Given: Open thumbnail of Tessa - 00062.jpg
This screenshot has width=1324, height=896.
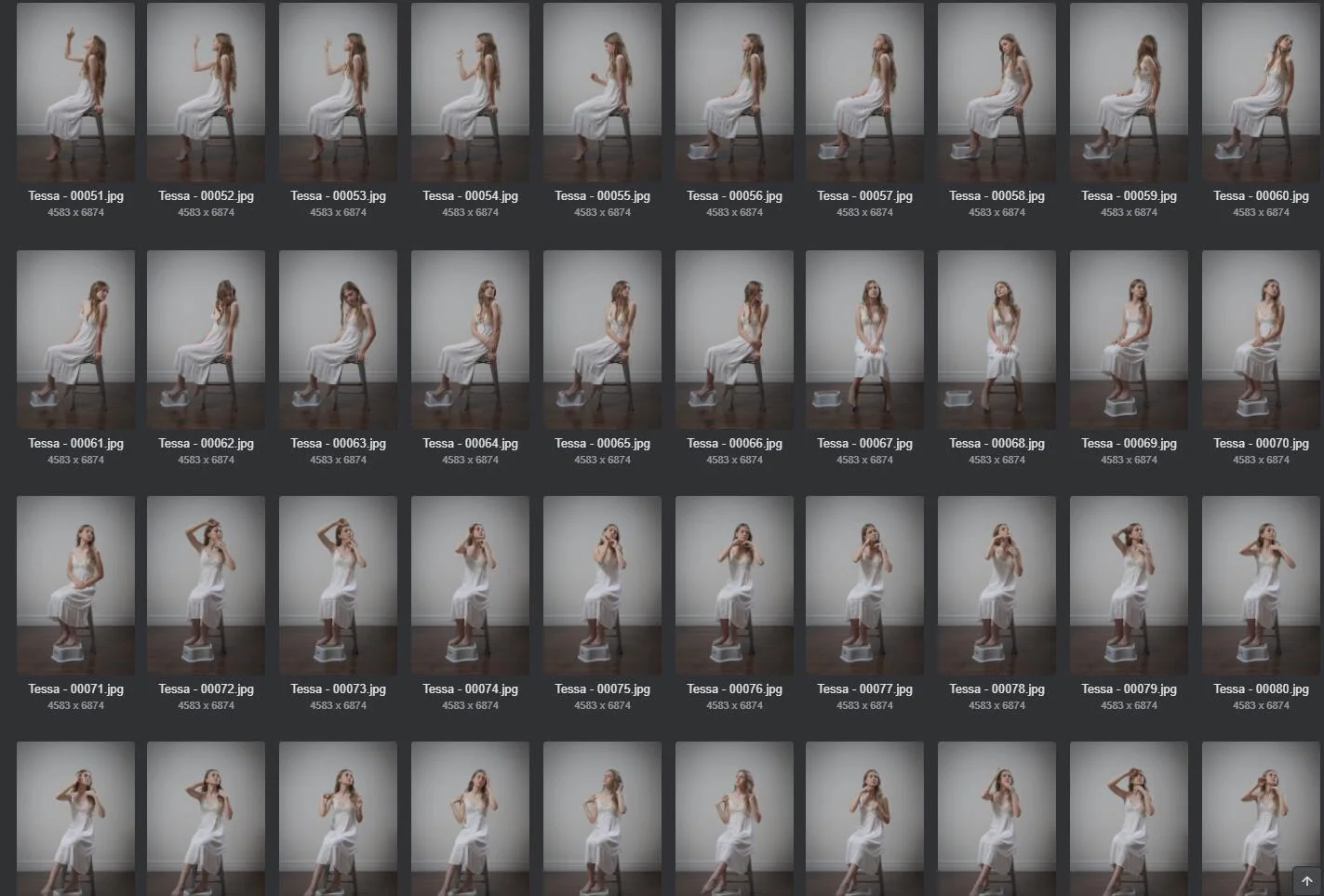Looking at the screenshot, I should 206,340.
